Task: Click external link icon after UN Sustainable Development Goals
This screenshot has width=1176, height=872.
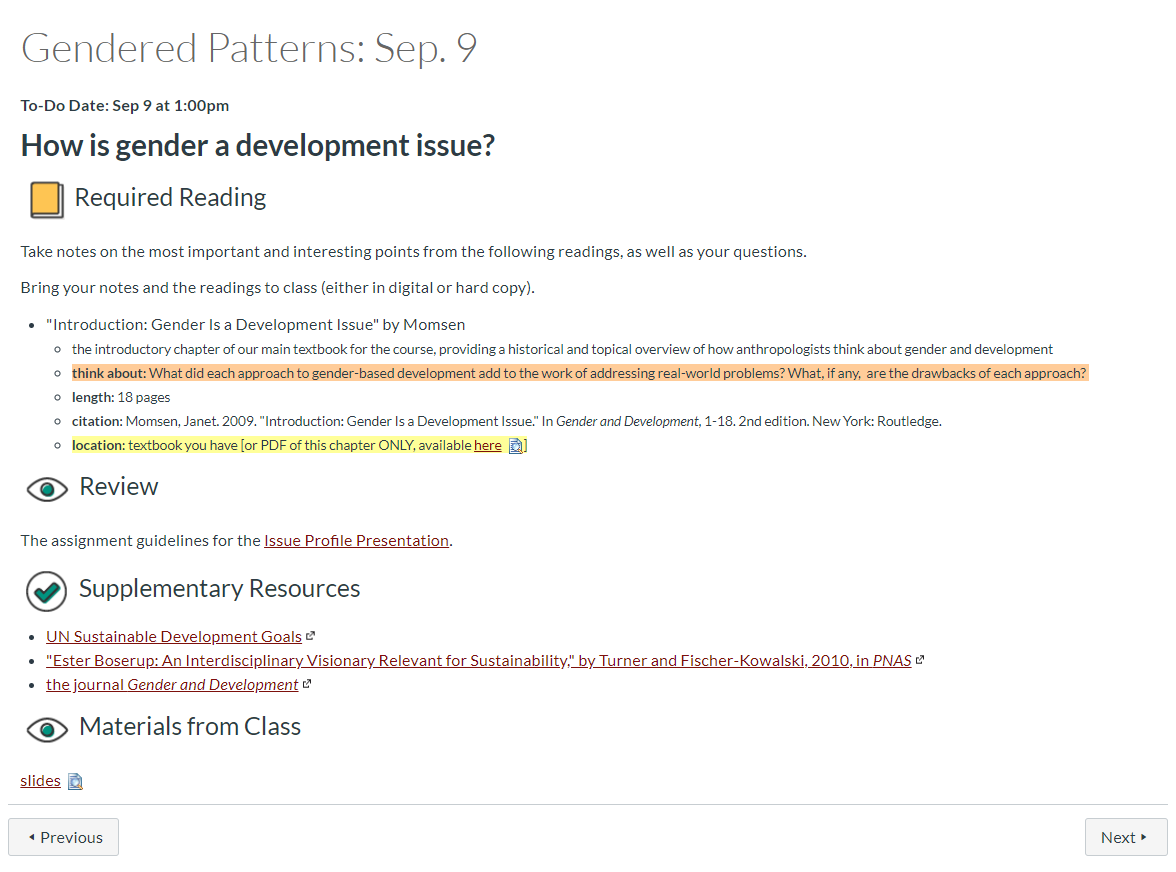Action: pos(310,636)
